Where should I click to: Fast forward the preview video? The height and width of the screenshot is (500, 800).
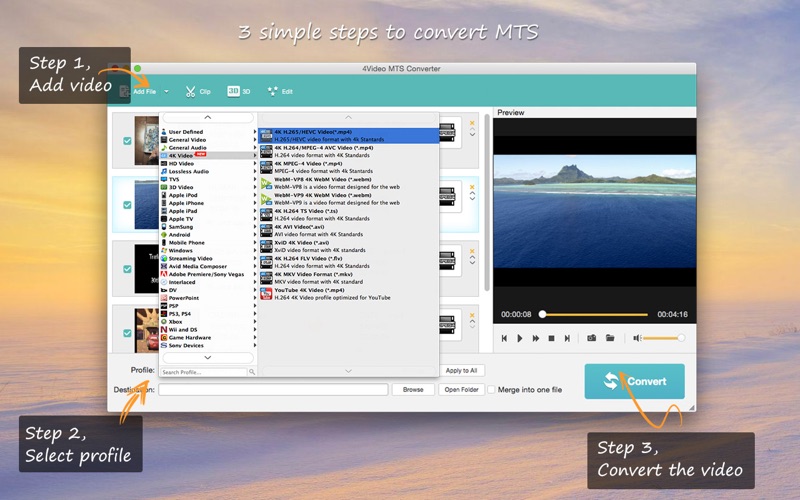tap(536, 338)
